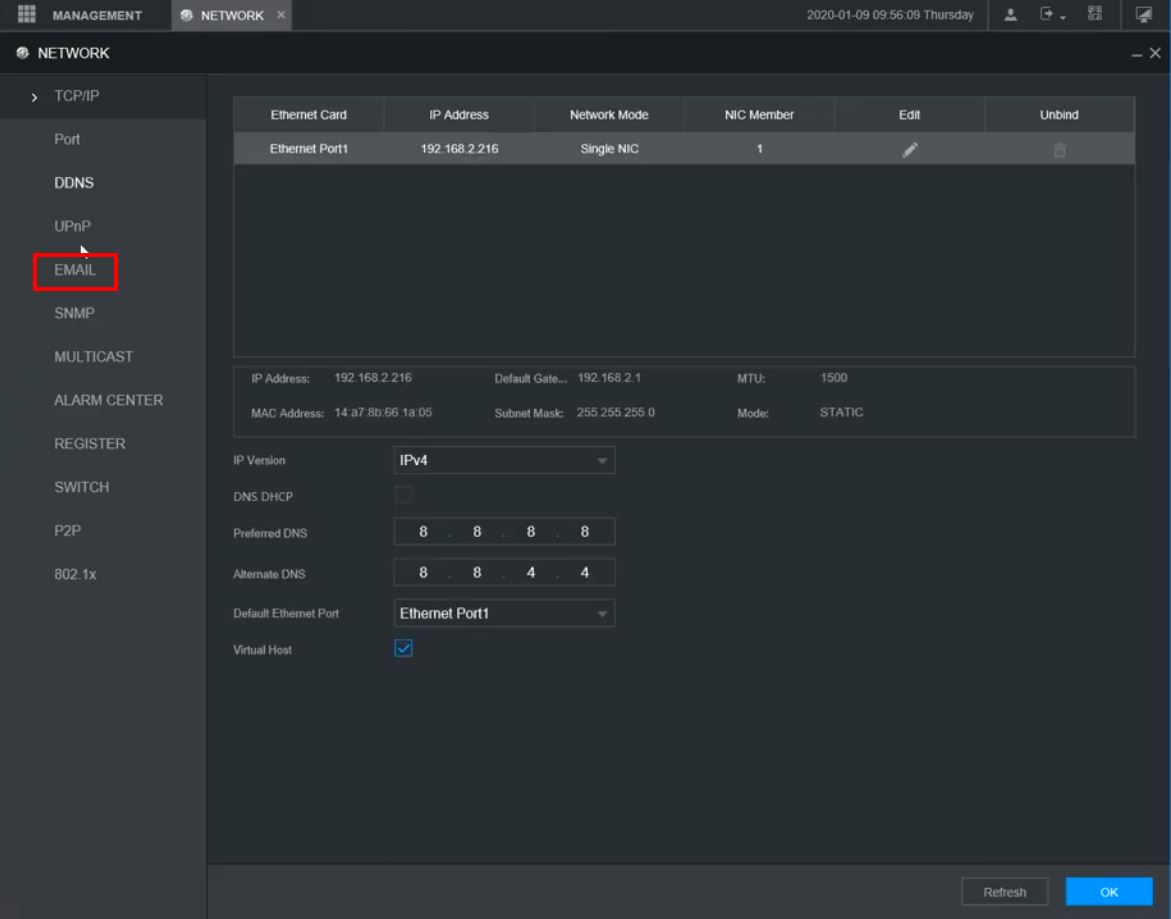Open the user account icon
This screenshot has width=1171, height=919.
point(1010,14)
